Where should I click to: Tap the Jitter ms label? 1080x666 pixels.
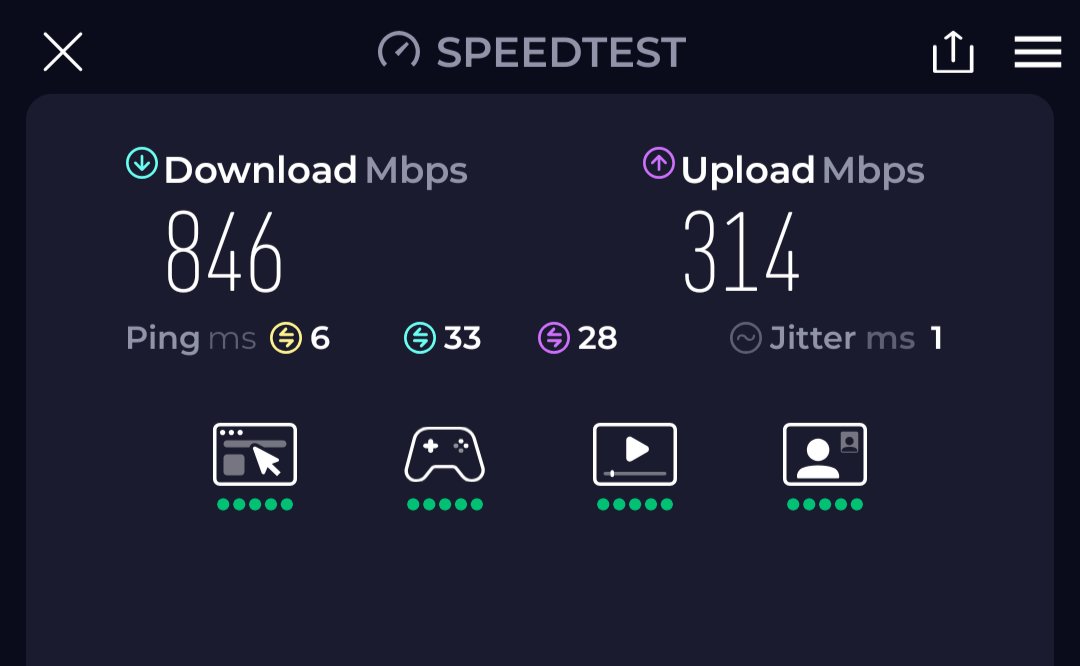842,338
